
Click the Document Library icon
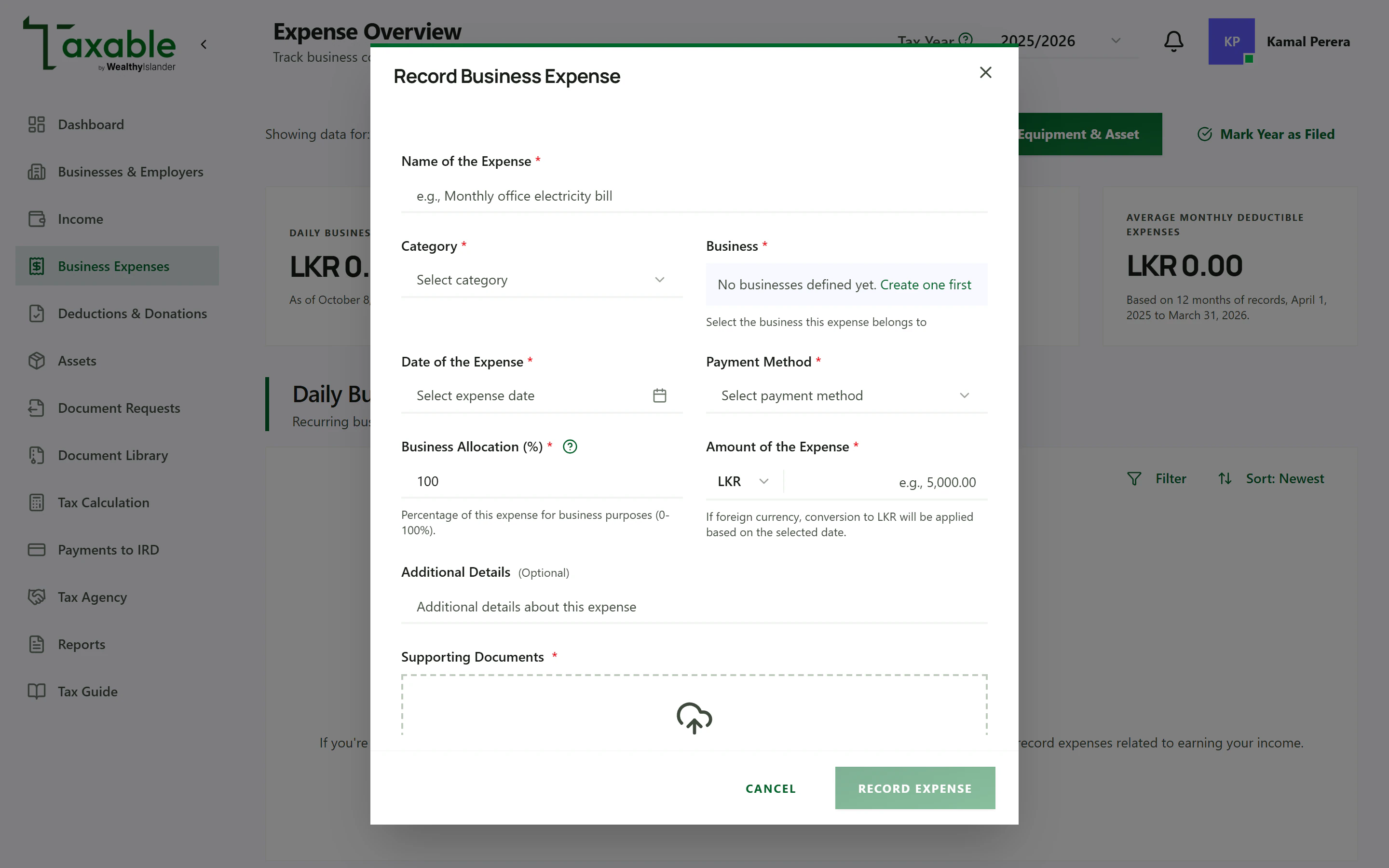click(x=36, y=455)
